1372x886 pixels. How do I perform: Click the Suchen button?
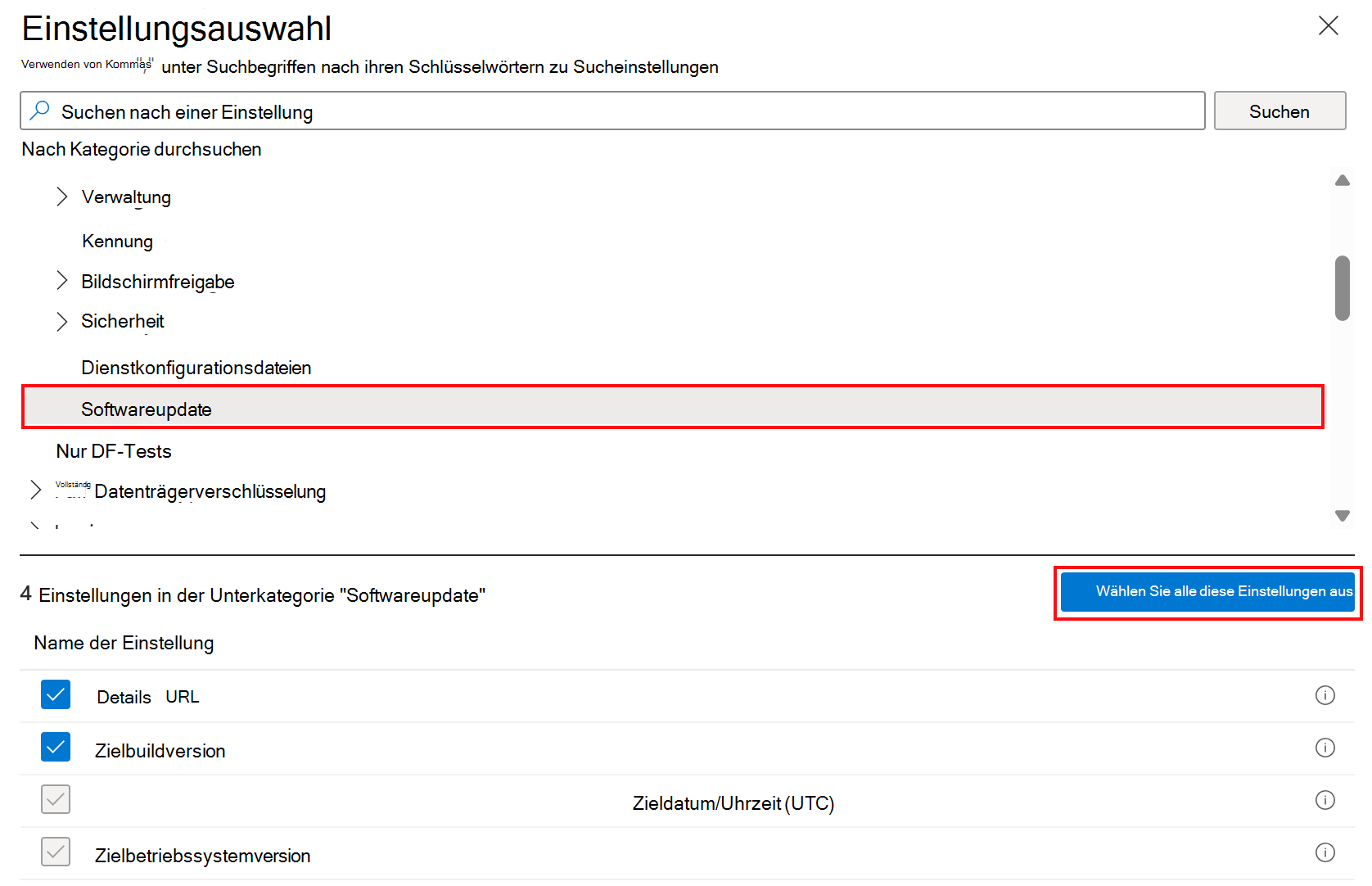pyautogui.click(x=1279, y=111)
